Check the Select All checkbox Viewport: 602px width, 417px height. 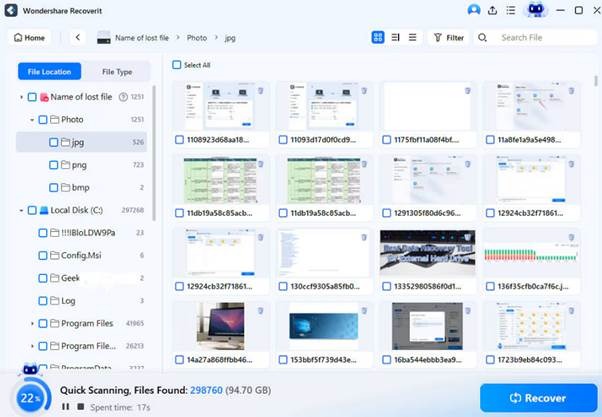click(x=177, y=65)
